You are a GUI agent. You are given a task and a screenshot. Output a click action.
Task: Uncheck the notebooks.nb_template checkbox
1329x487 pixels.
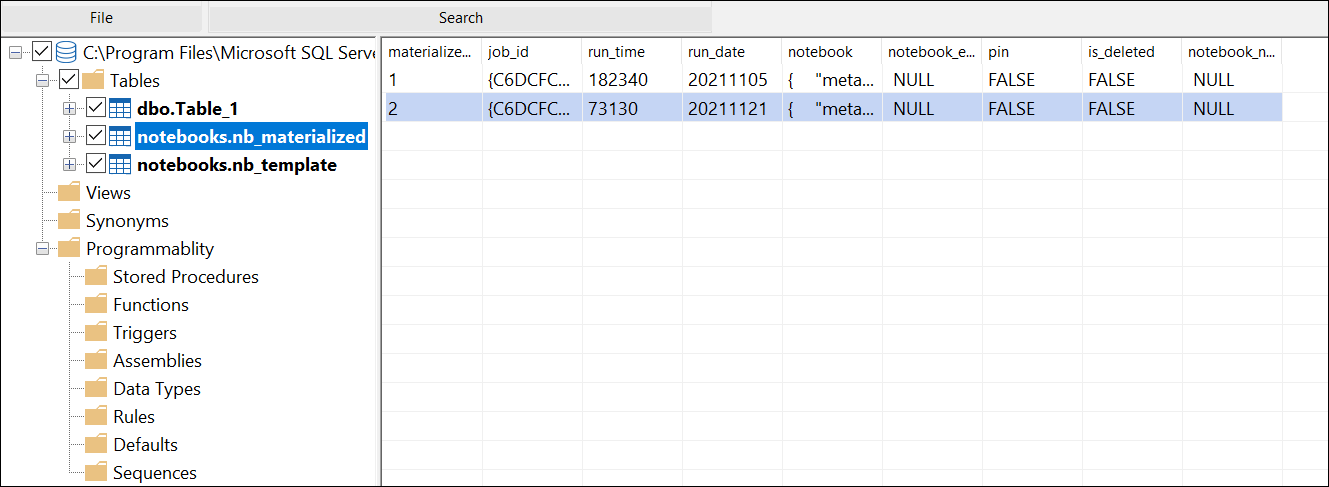click(95, 163)
